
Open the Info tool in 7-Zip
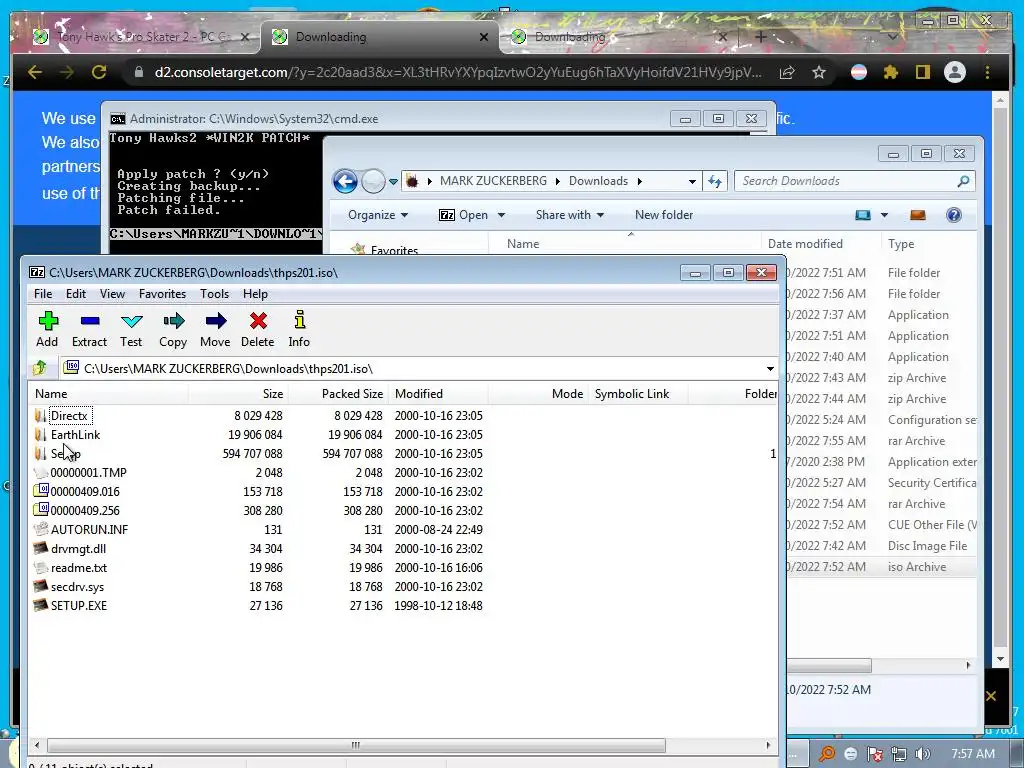coord(300,319)
